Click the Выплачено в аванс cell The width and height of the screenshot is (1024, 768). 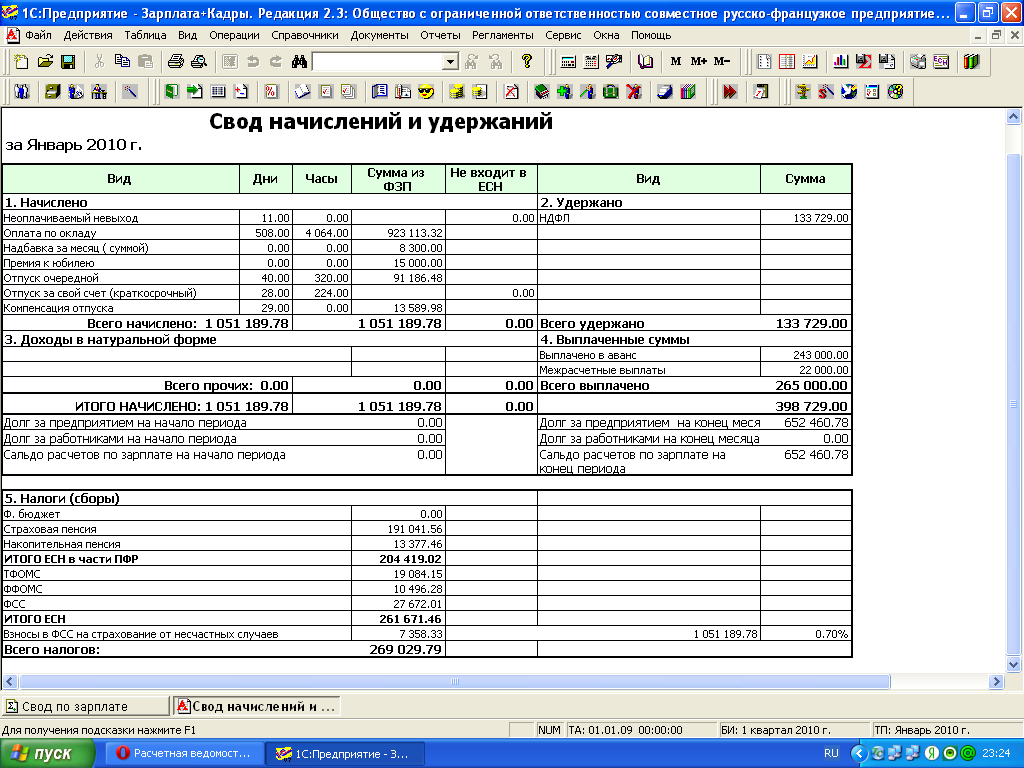648,355
